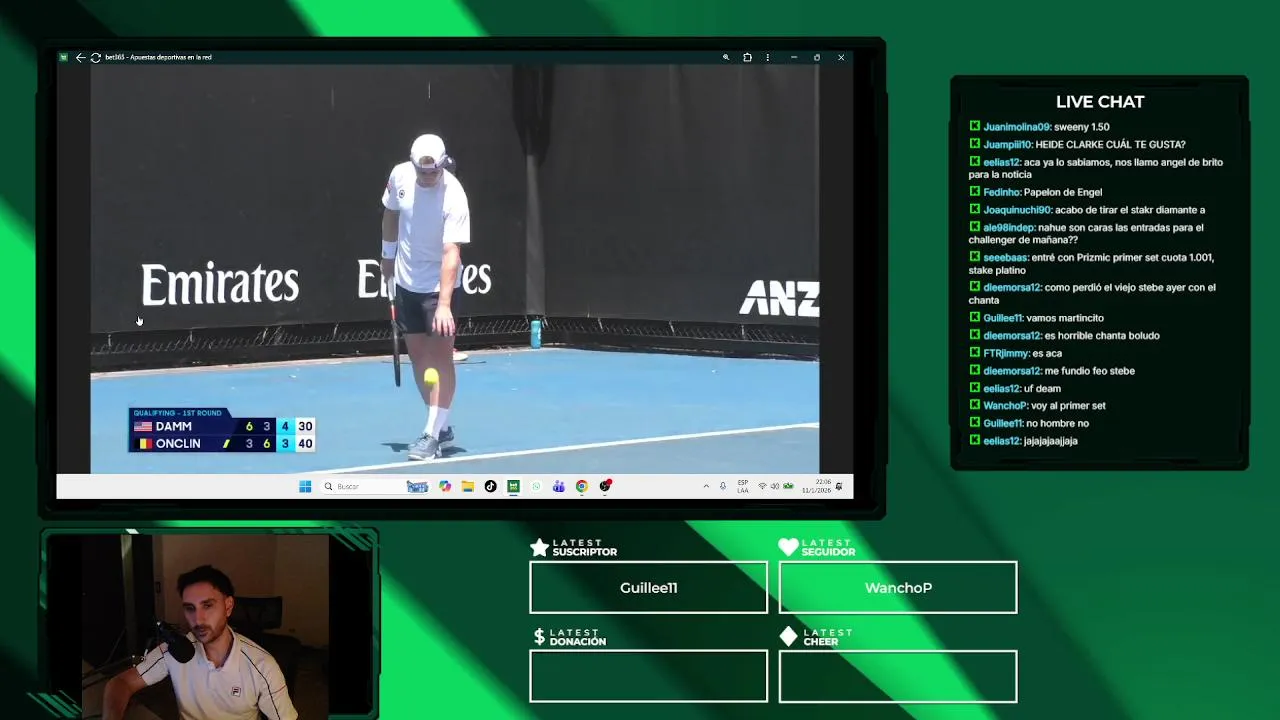Viewport: 1280px width, 720px height.
Task: Click username Fedinho in live chat
Action: 1001,192
